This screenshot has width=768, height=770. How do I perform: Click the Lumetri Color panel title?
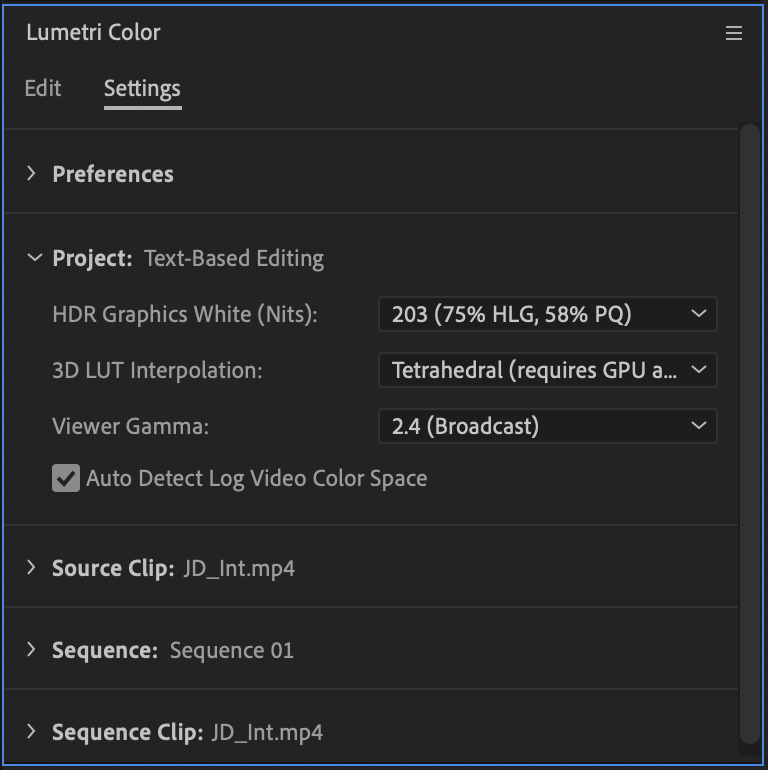[93, 32]
